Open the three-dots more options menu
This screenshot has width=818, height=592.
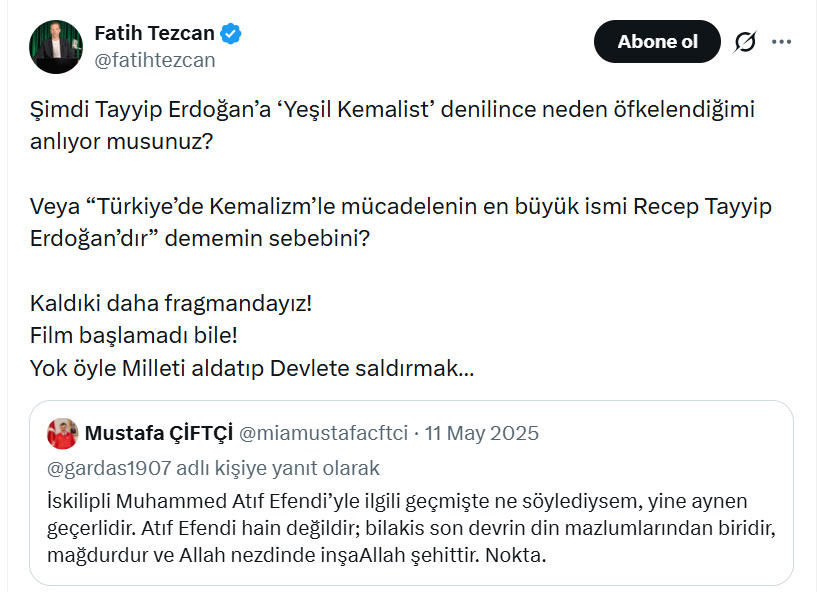(782, 42)
